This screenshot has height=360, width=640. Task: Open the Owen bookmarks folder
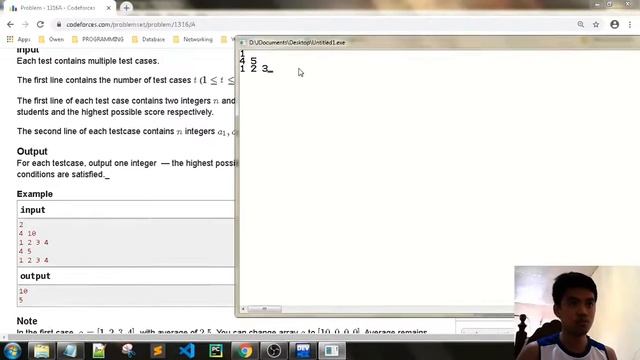point(51,39)
